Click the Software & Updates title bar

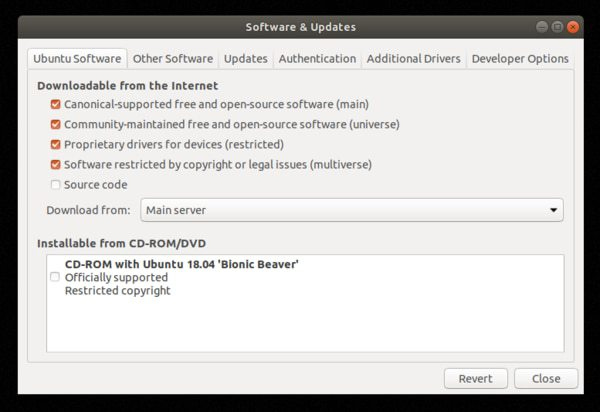click(x=300, y=27)
